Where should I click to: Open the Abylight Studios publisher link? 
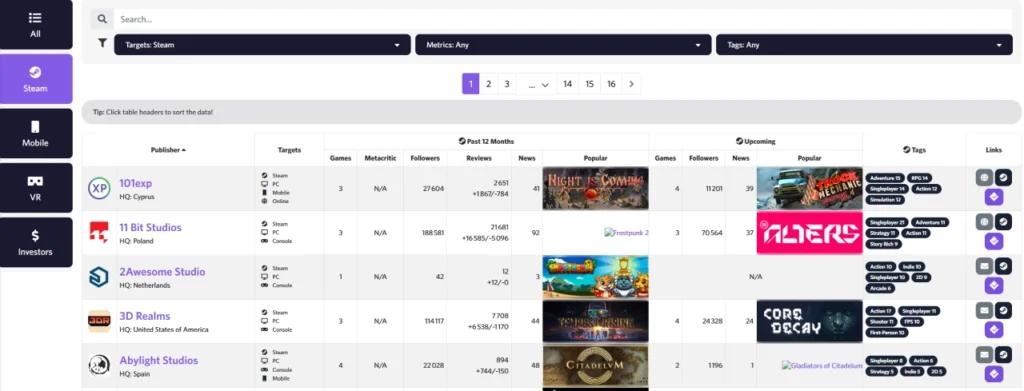[x=159, y=360]
